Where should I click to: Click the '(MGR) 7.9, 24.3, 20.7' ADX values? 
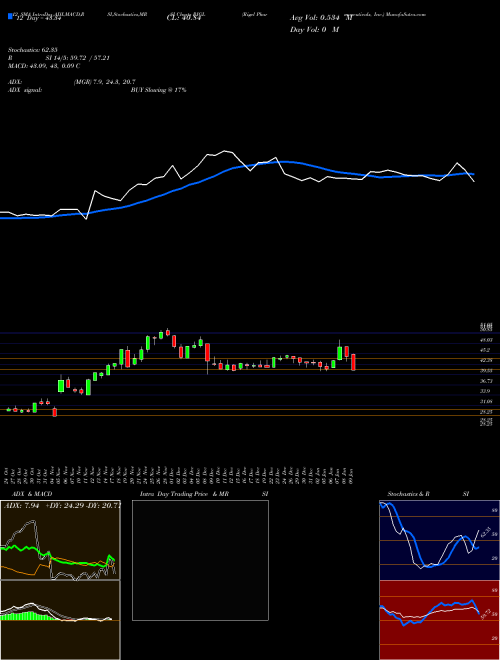pos(104,82)
